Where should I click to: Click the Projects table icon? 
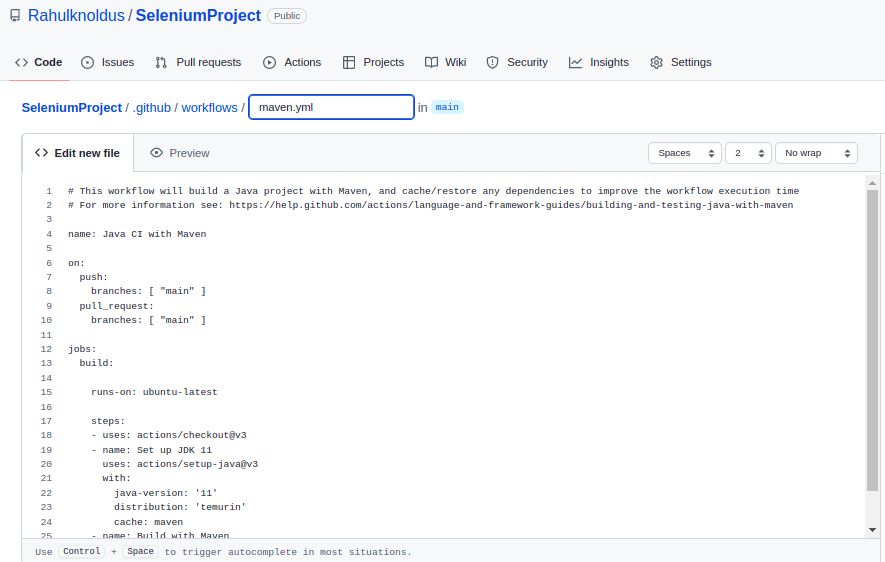tap(349, 62)
